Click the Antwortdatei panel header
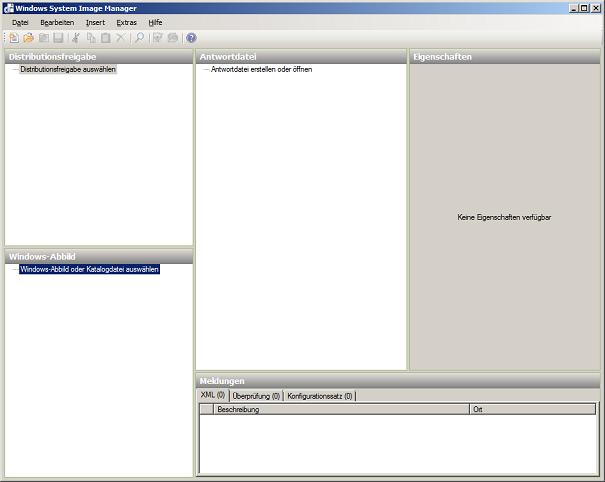605x482 pixels. click(x=301, y=57)
